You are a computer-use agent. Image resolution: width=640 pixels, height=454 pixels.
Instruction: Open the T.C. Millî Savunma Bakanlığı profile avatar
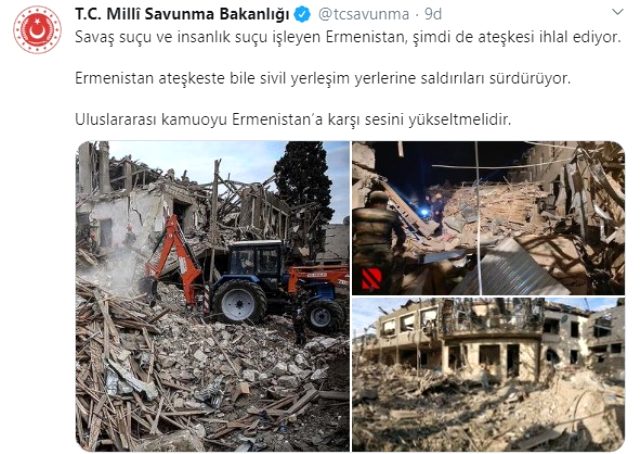click(x=37, y=30)
